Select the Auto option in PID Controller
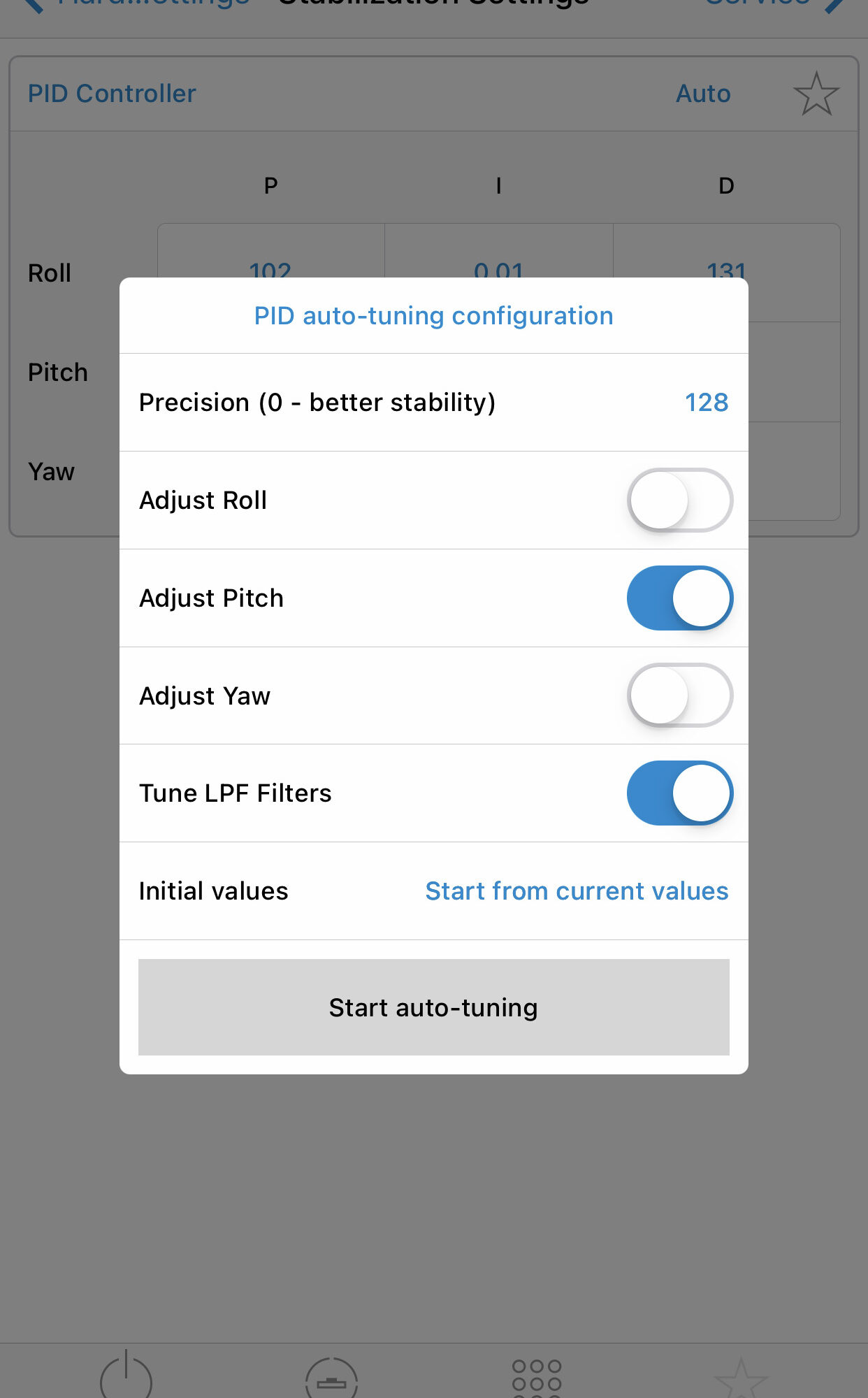Screen dimensions: 868x1398 pyautogui.click(x=703, y=94)
